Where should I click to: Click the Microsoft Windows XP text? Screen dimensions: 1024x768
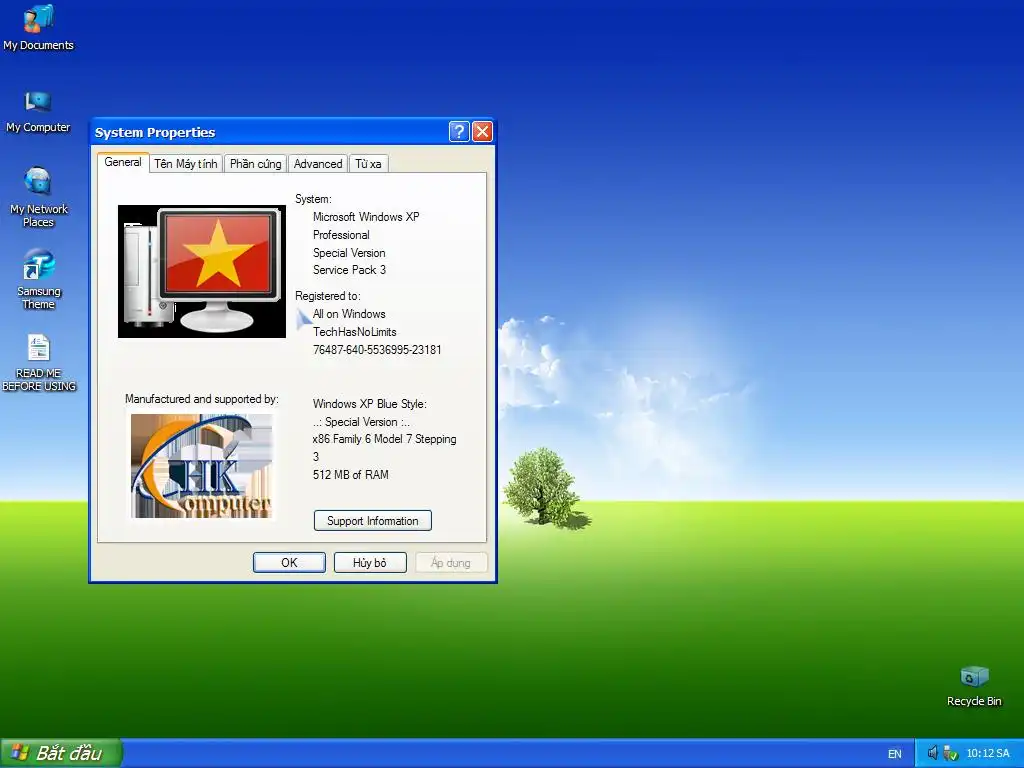366,217
